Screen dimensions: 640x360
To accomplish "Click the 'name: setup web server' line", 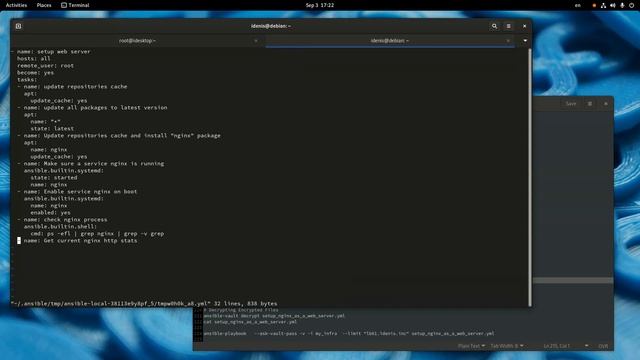I will (x=53, y=52).
